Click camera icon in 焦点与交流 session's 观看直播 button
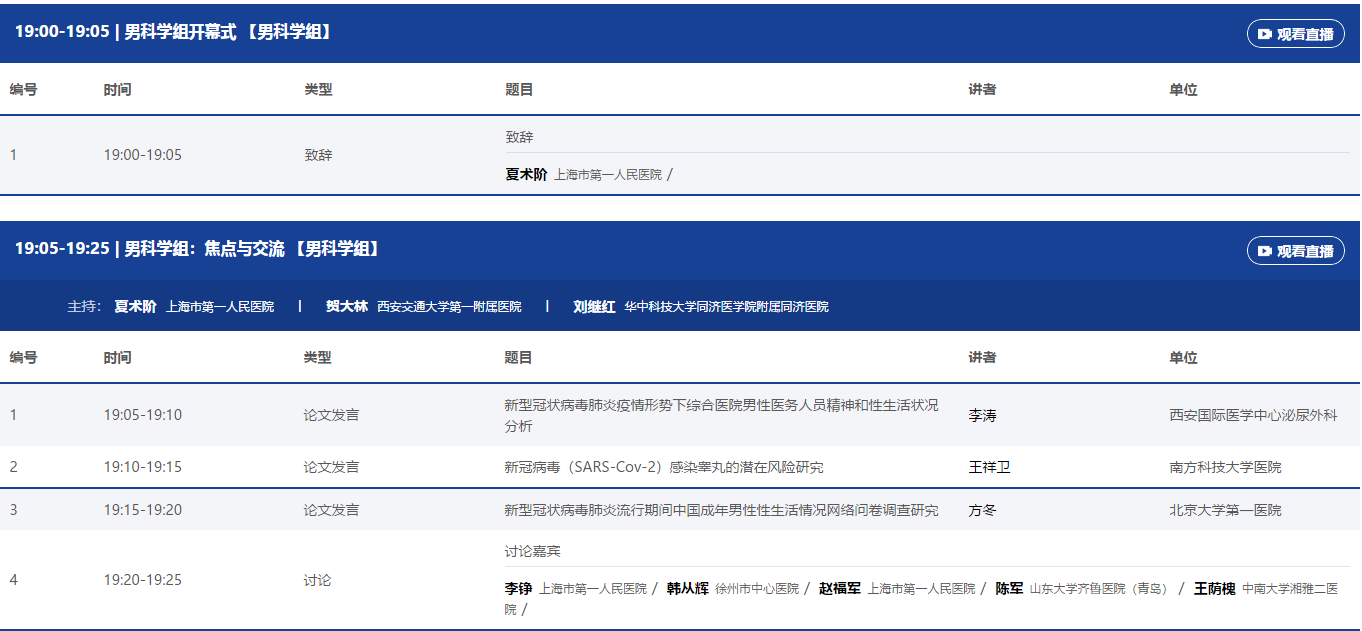 [1265, 251]
